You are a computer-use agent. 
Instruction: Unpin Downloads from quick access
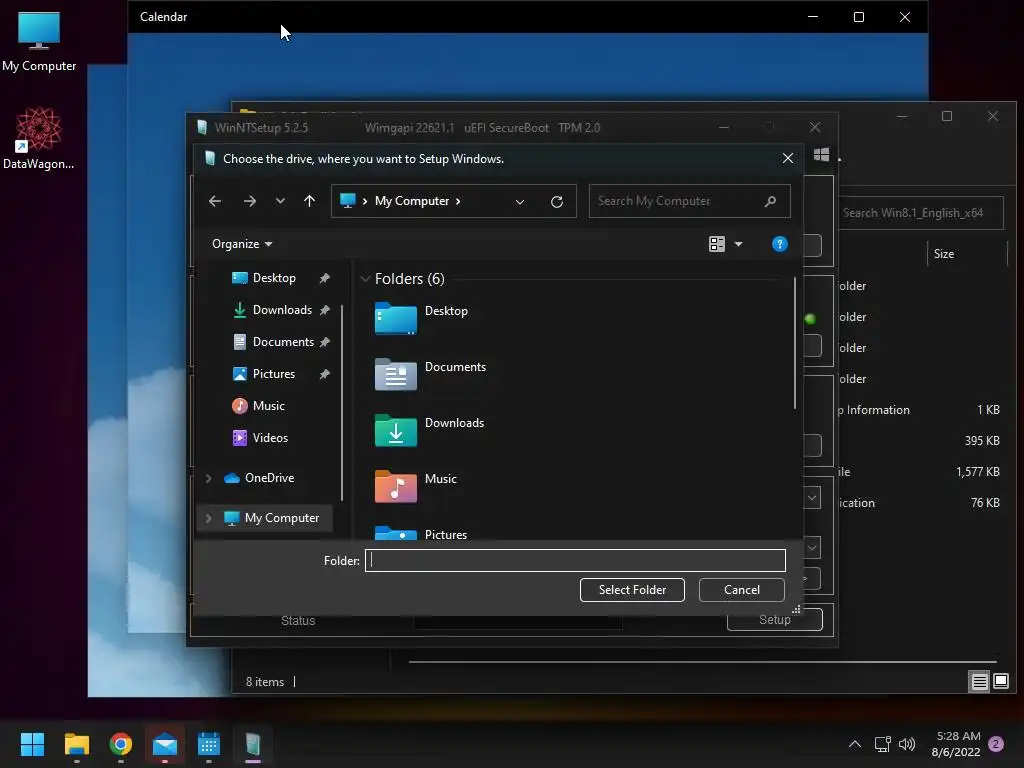pyautogui.click(x=325, y=310)
